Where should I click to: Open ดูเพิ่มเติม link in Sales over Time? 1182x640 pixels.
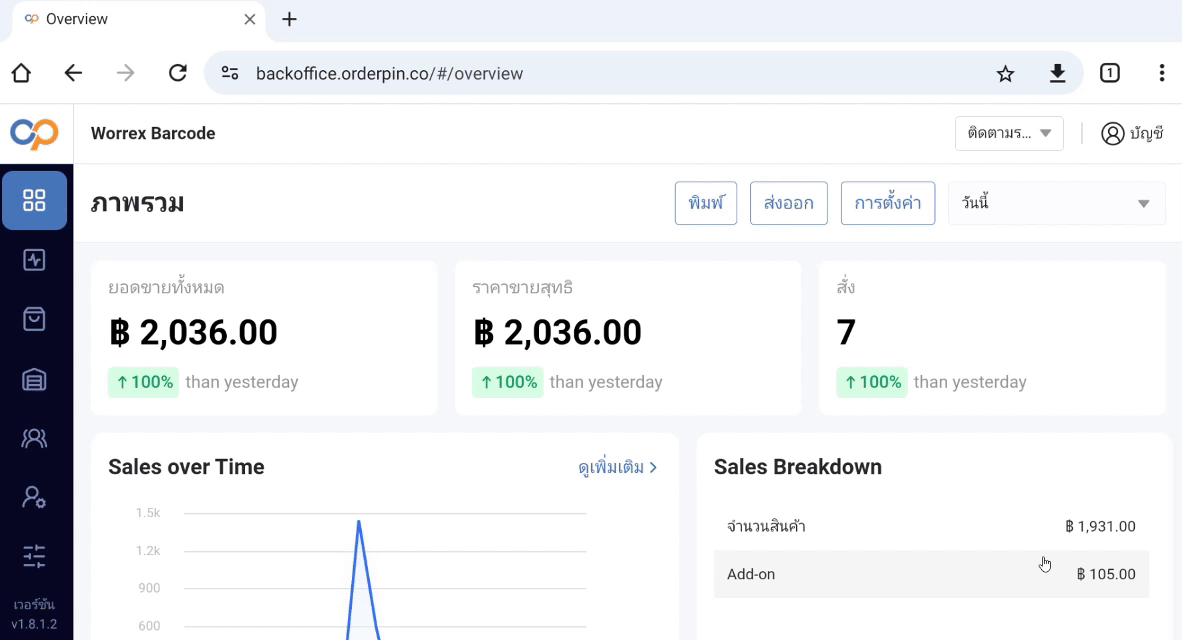[617, 467]
